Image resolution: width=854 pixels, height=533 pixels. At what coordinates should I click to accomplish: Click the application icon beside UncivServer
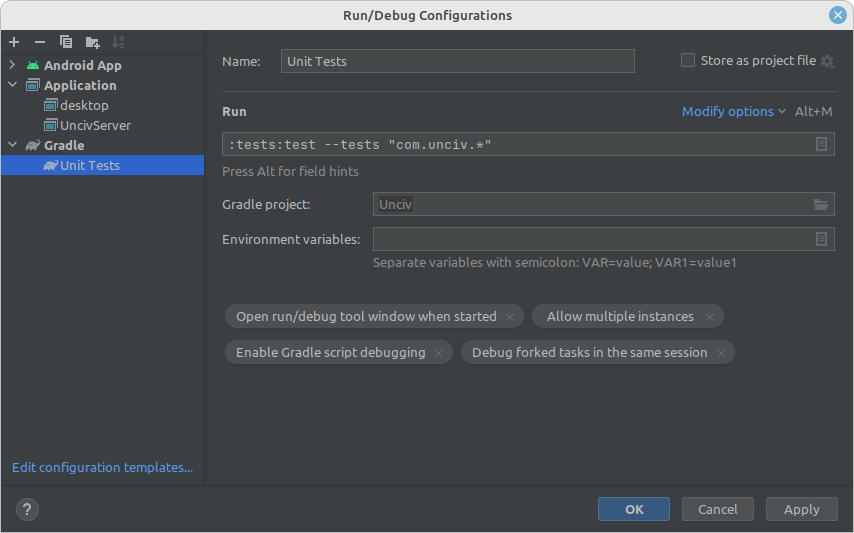point(51,125)
